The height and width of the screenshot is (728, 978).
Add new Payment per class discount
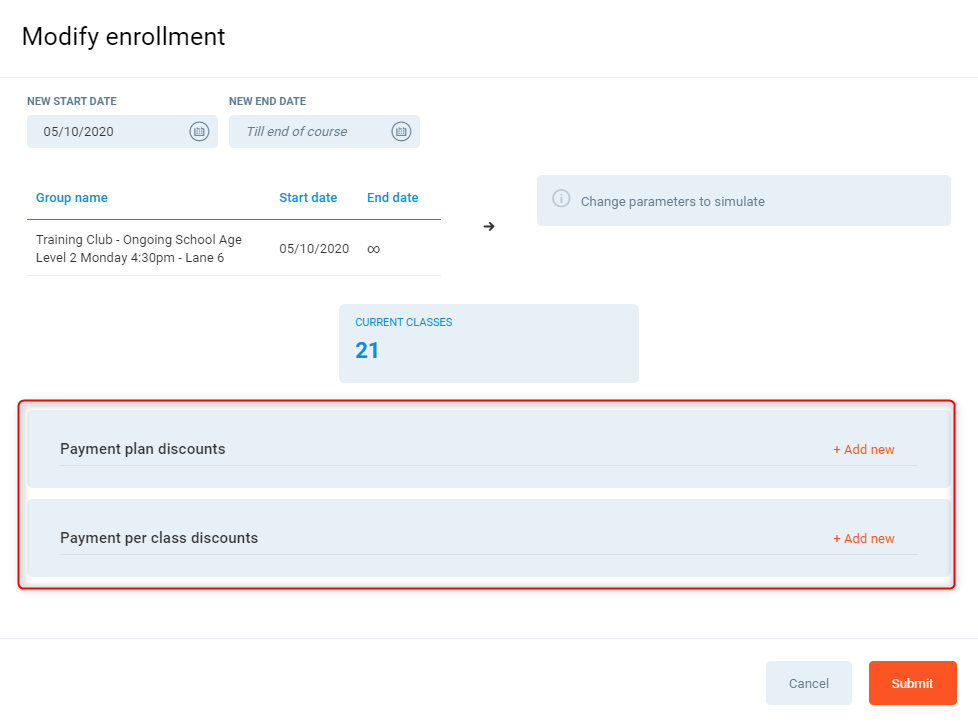(863, 539)
